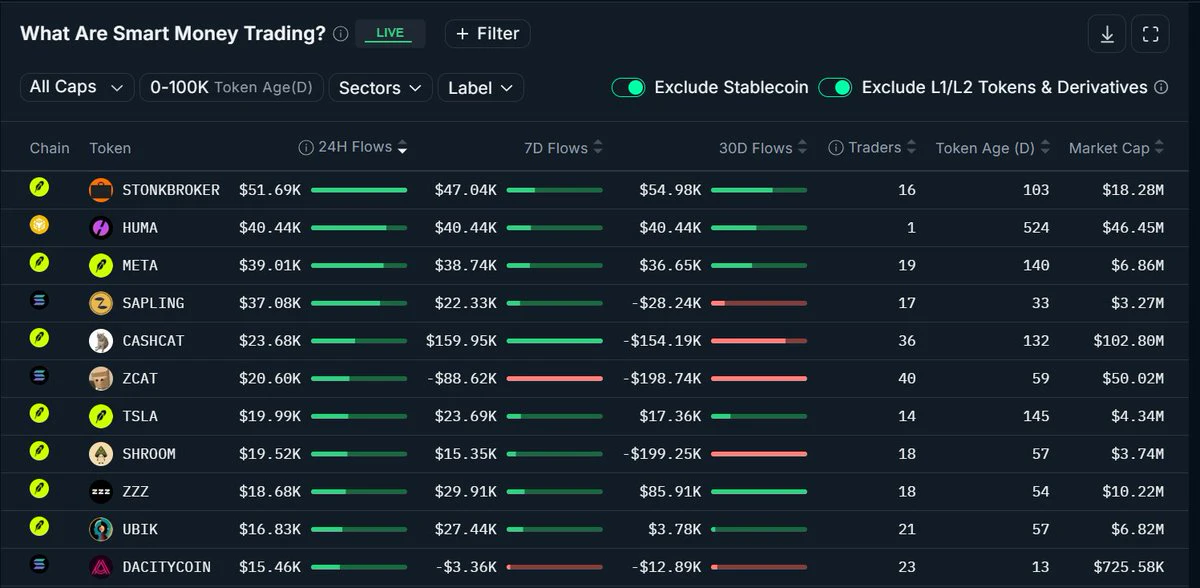1200x588 pixels.
Task: Click the META token logo
Action: pos(100,265)
